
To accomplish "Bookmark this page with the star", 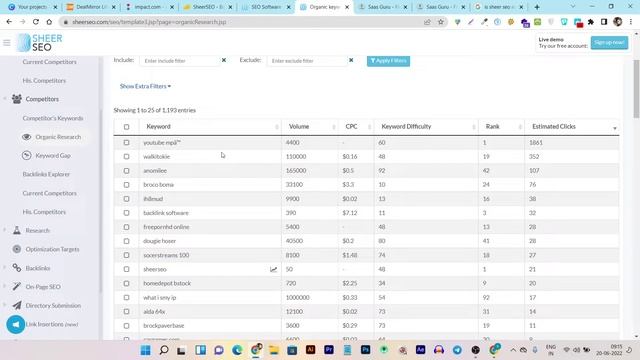I will coord(441,22).
